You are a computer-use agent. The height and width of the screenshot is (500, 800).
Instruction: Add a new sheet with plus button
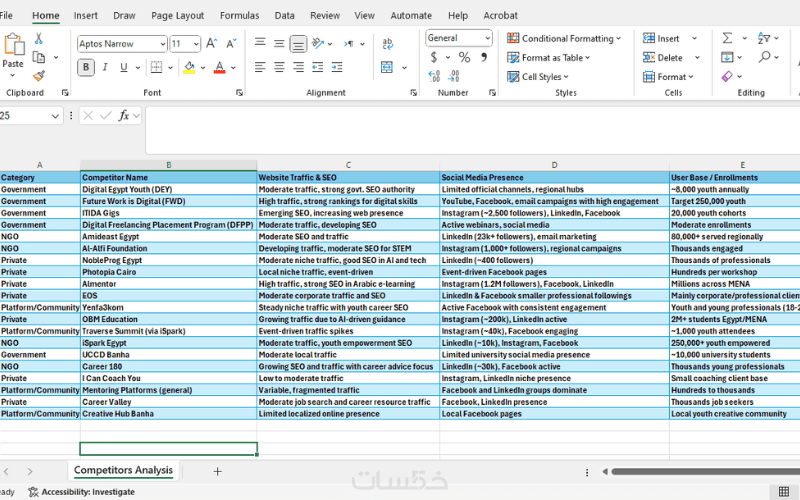pyautogui.click(x=217, y=471)
